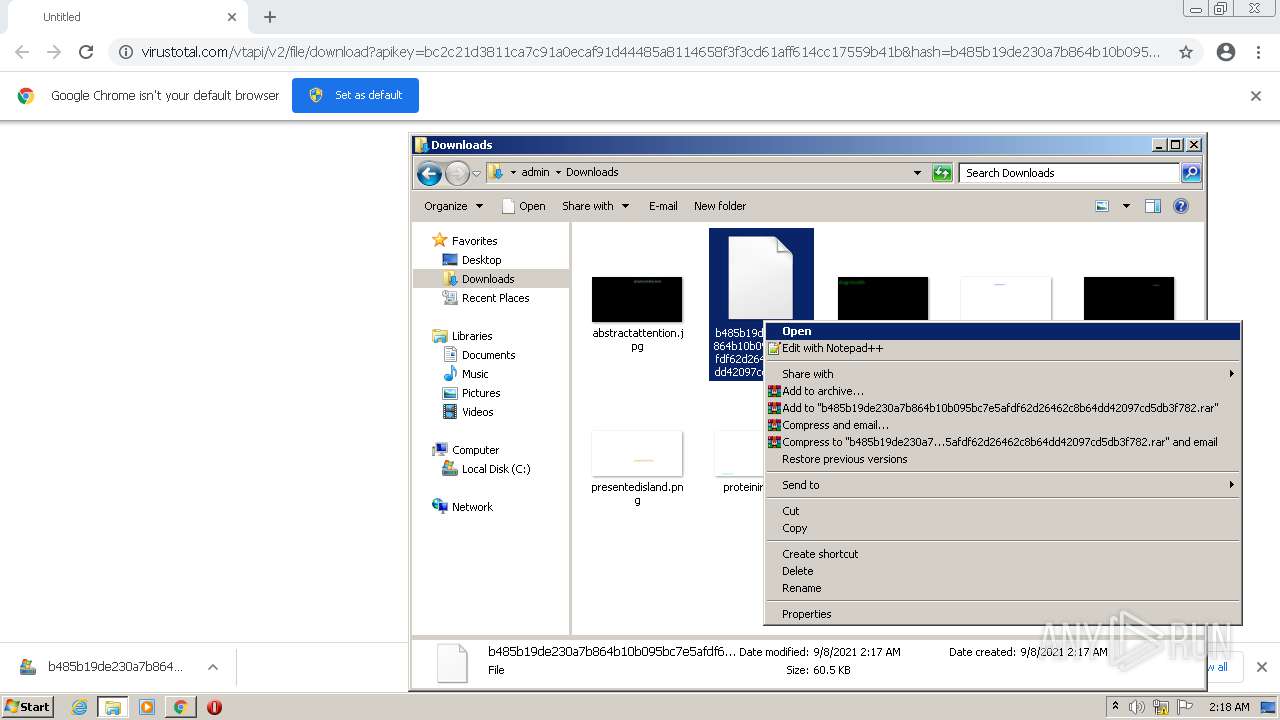Open the Pictures library
This screenshot has width=1280, height=720.
(480, 393)
